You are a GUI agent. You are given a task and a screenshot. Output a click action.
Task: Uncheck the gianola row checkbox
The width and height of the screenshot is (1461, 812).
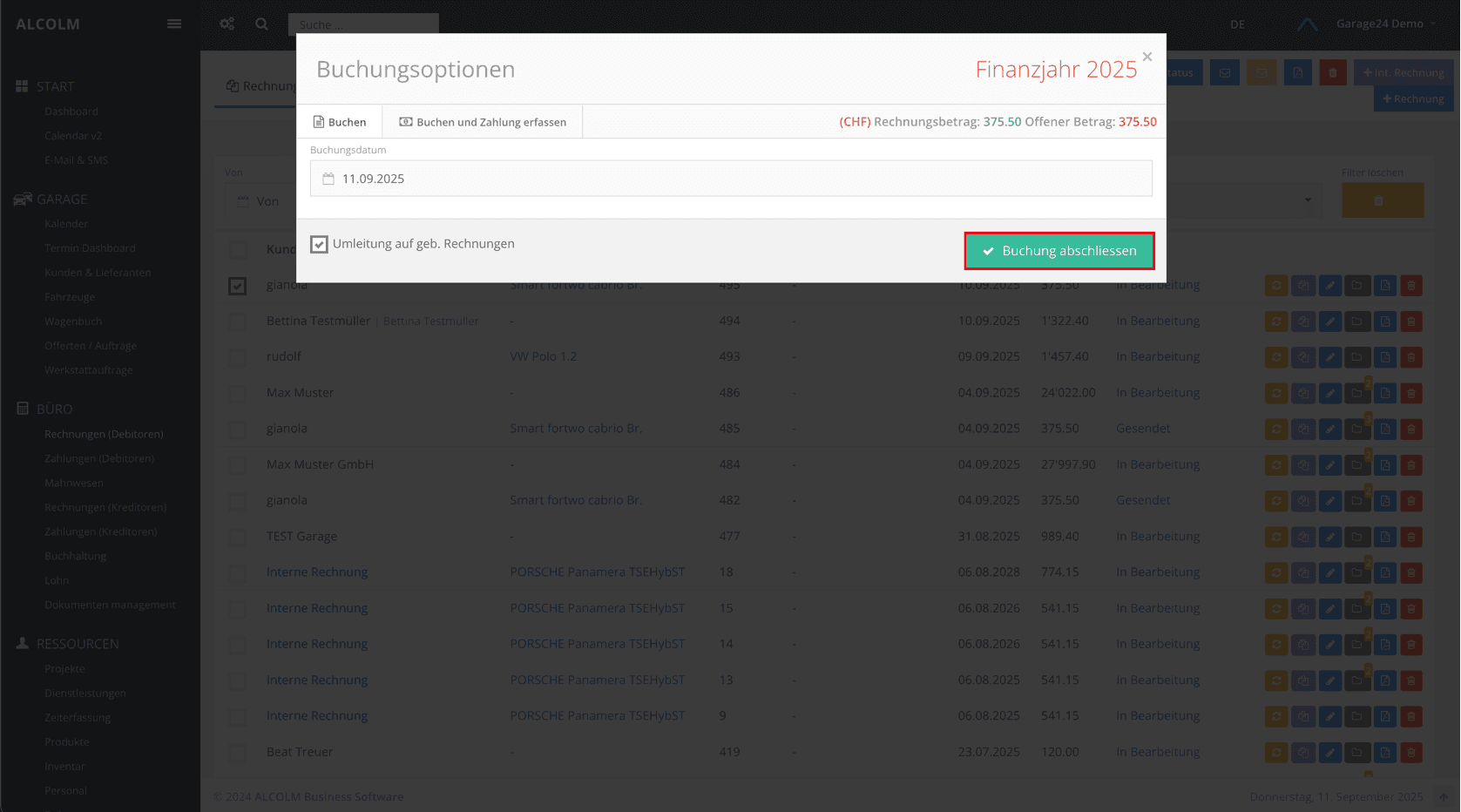[x=237, y=286]
